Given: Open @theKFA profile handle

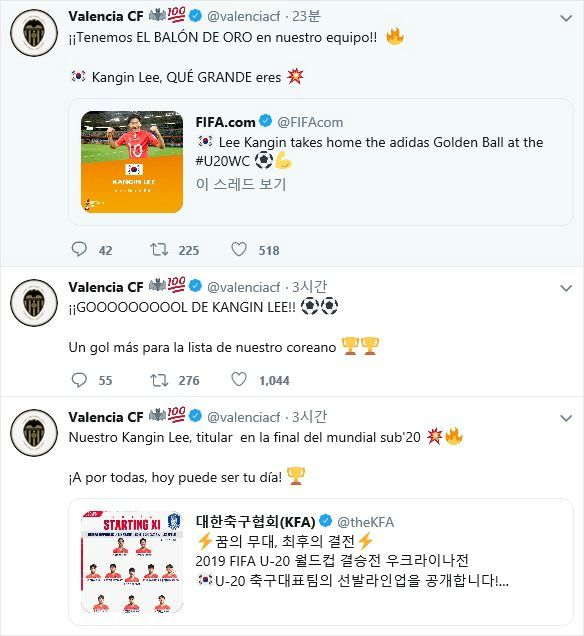Looking at the screenshot, I should 365,522.
